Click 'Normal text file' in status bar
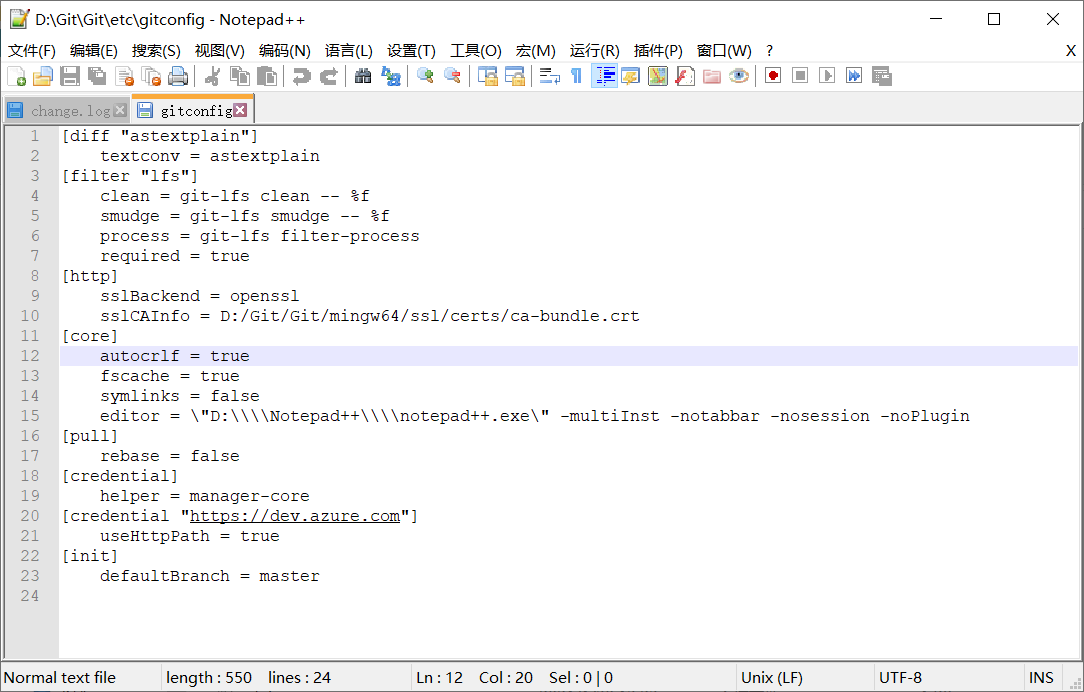This screenshot has width=1084, height=692. (x=60, y=677)
